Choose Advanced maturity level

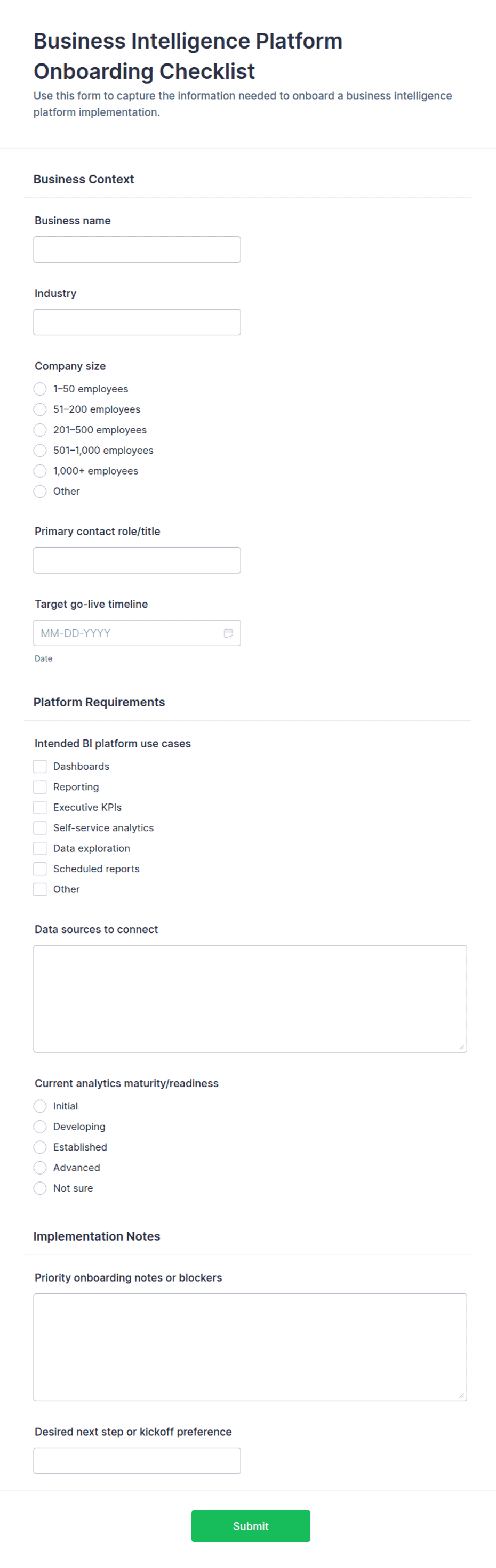point(40,1168)
